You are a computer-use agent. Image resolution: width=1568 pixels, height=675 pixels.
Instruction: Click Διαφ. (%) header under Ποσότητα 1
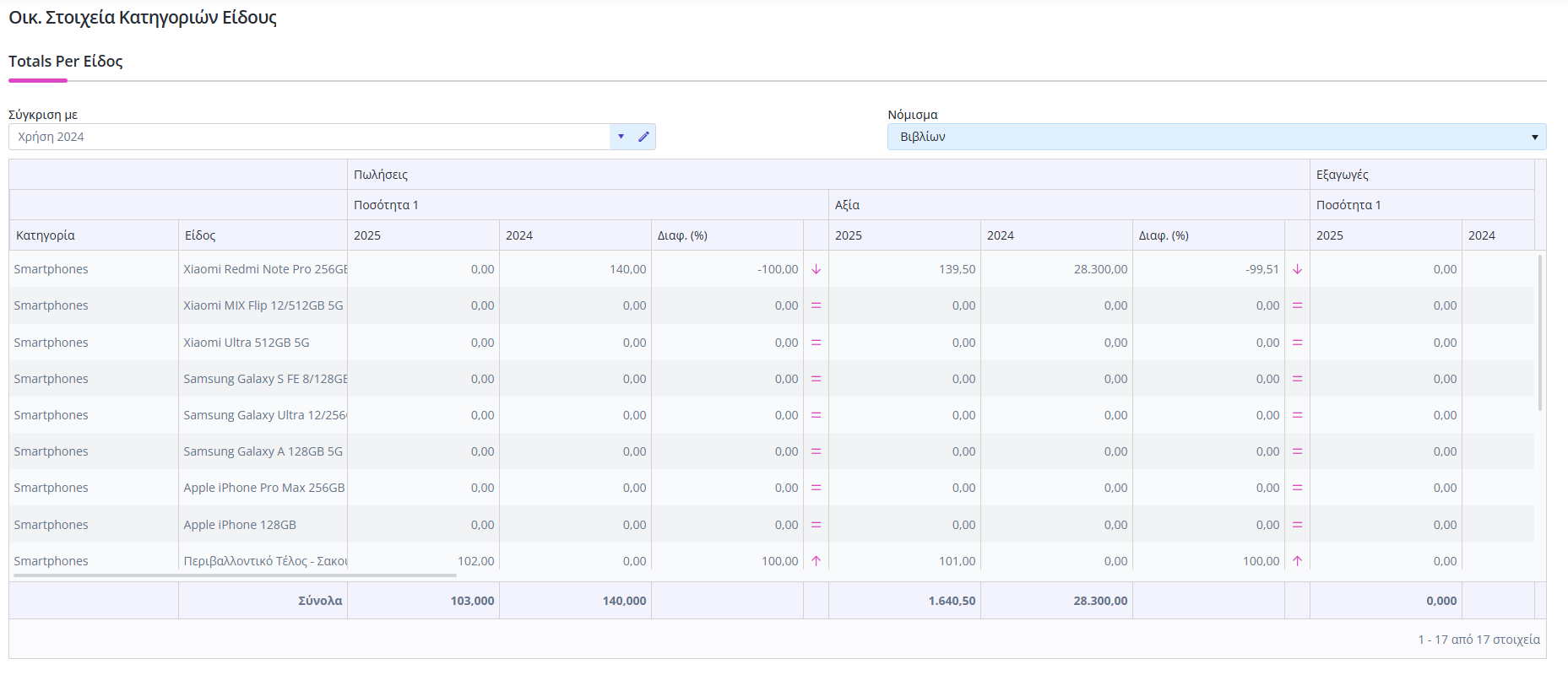tap(727, 235)
